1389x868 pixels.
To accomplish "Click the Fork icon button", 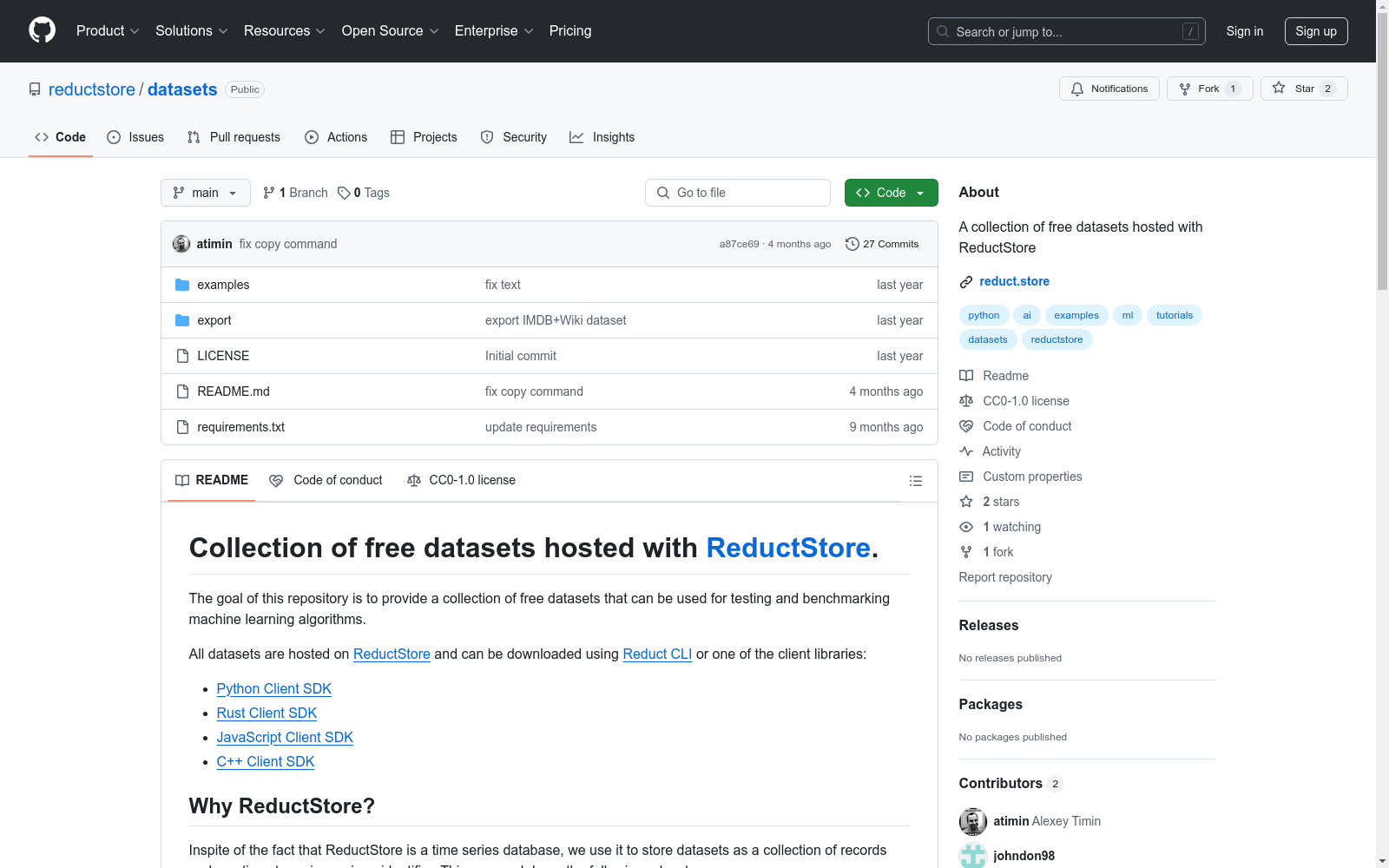I will click(x=1210, y=89).
